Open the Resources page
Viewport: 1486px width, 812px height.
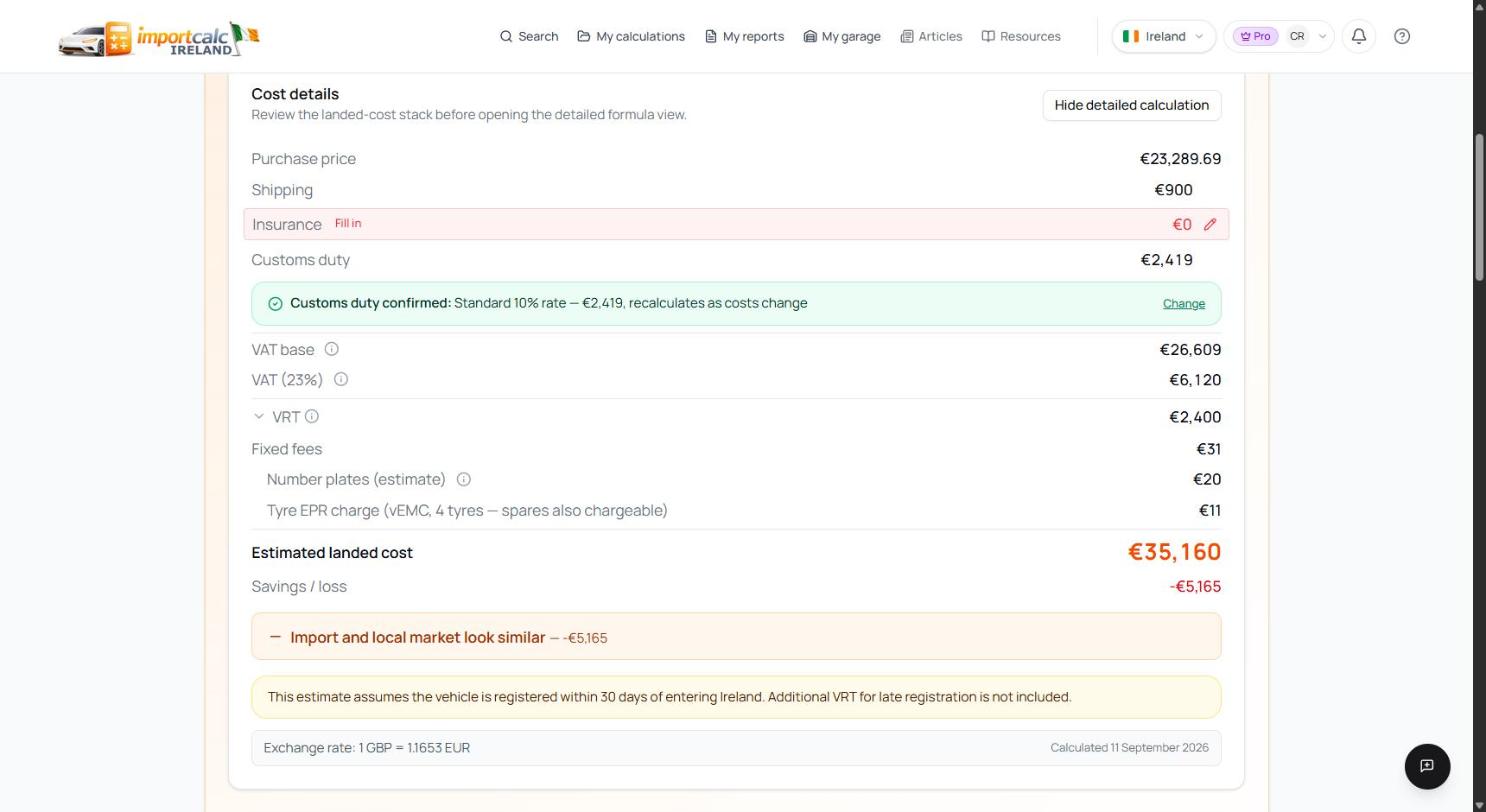[1021, 36]
